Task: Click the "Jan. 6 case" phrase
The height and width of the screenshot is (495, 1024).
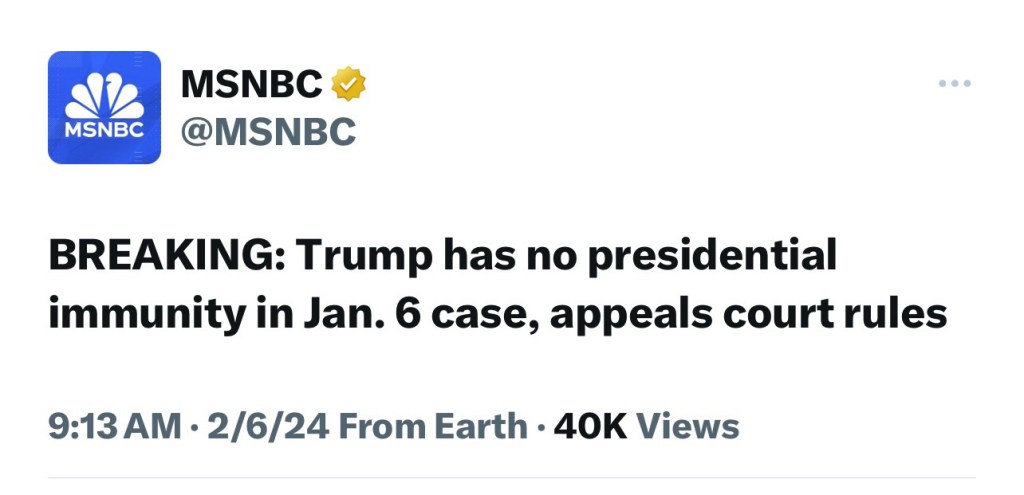Action: pos(393,315)
